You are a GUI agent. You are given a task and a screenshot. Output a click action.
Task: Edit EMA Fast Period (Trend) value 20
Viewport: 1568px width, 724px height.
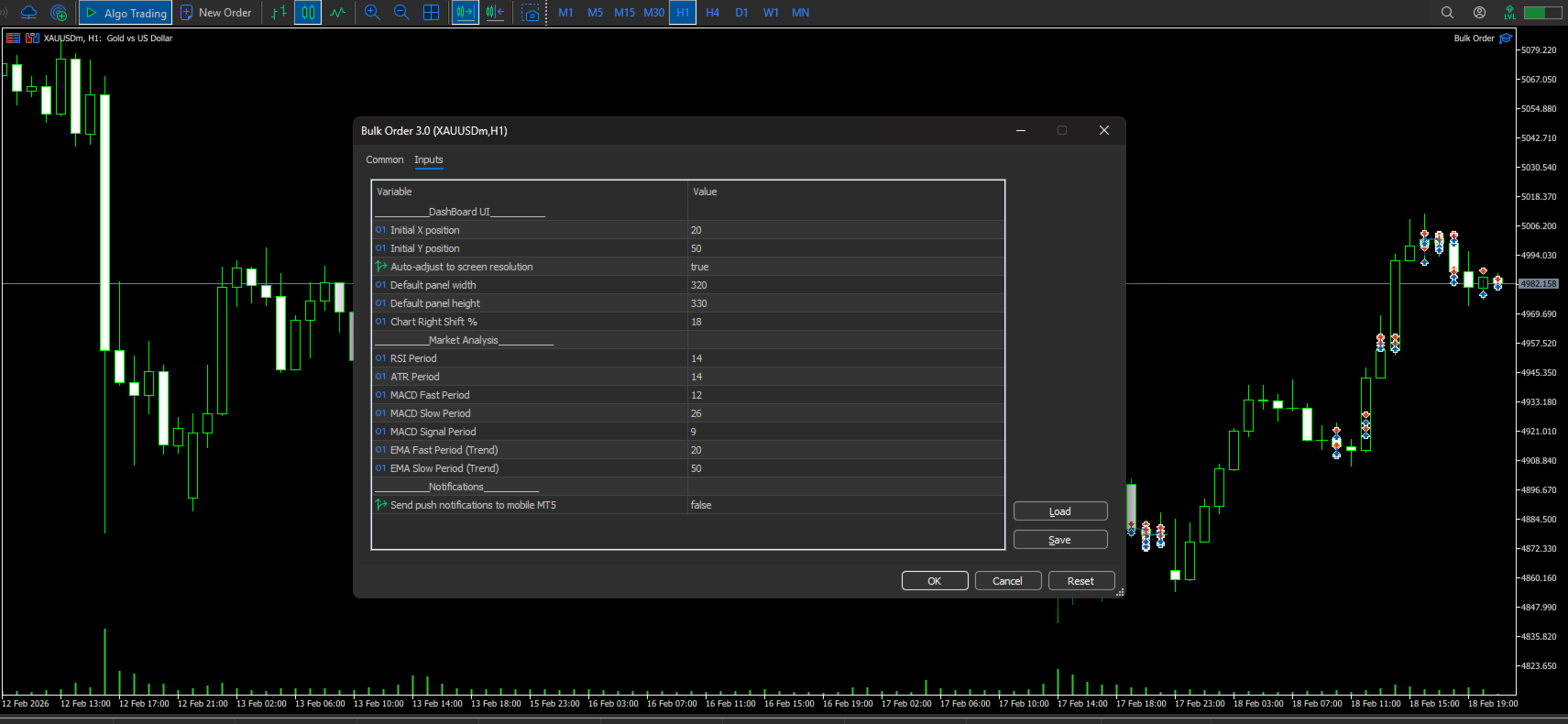(846, 450)
